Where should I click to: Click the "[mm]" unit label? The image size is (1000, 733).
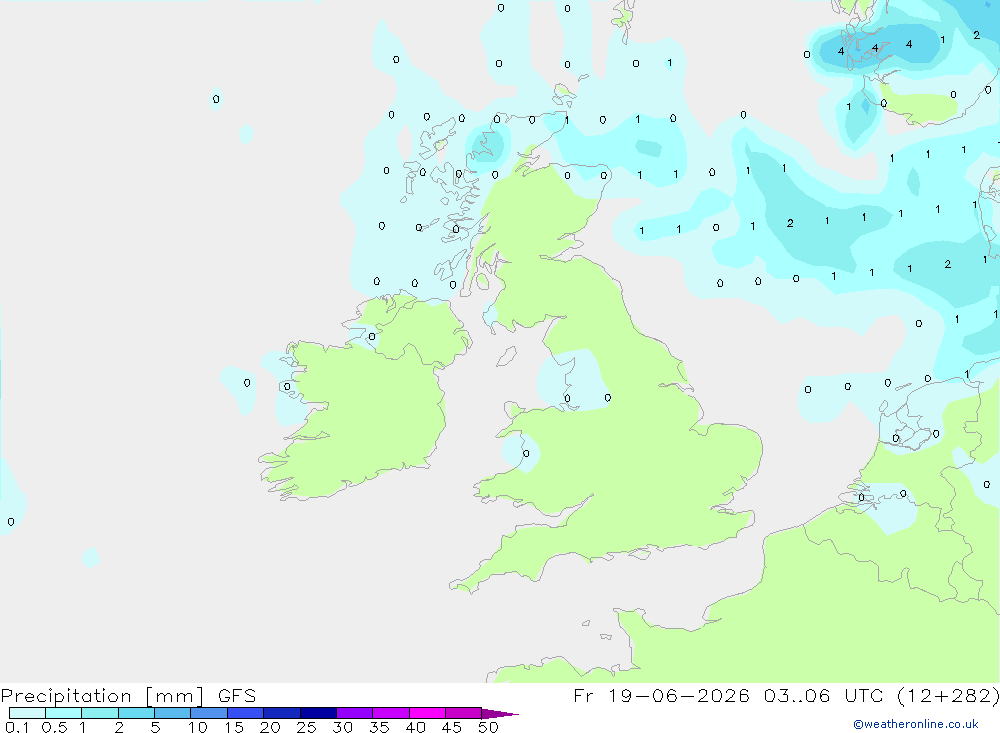pyautogui.click(x=175, y=695)
